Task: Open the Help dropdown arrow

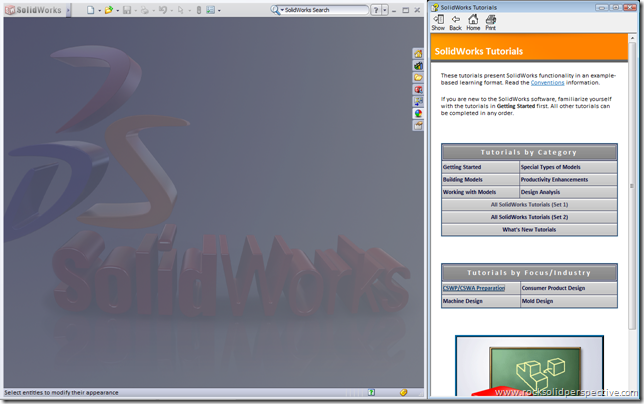Action: point(385,10)
